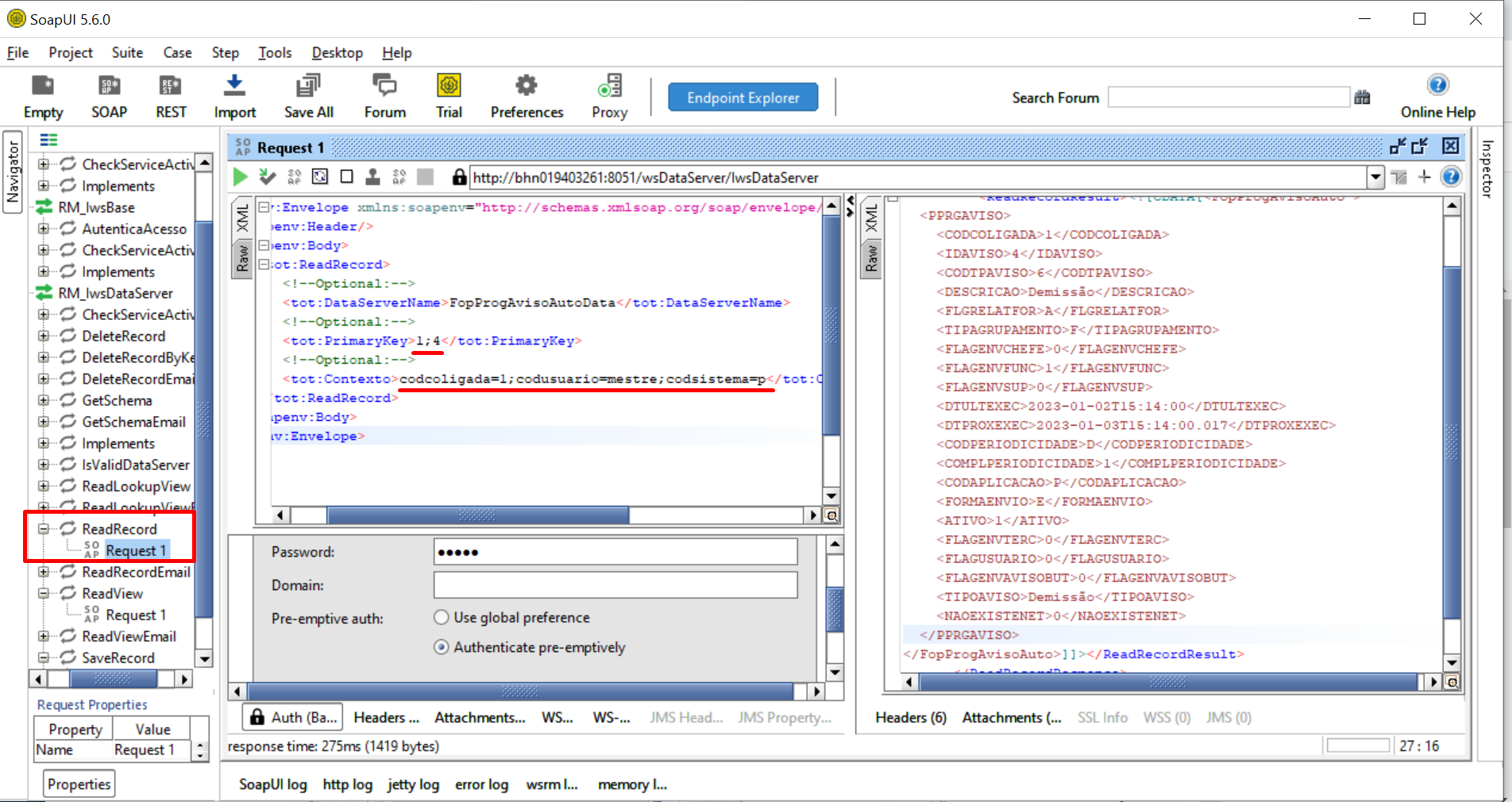Screen dimensions: 1512x802
Task: Open Preferences from the toolbar
Action: (x=526, y=96)
